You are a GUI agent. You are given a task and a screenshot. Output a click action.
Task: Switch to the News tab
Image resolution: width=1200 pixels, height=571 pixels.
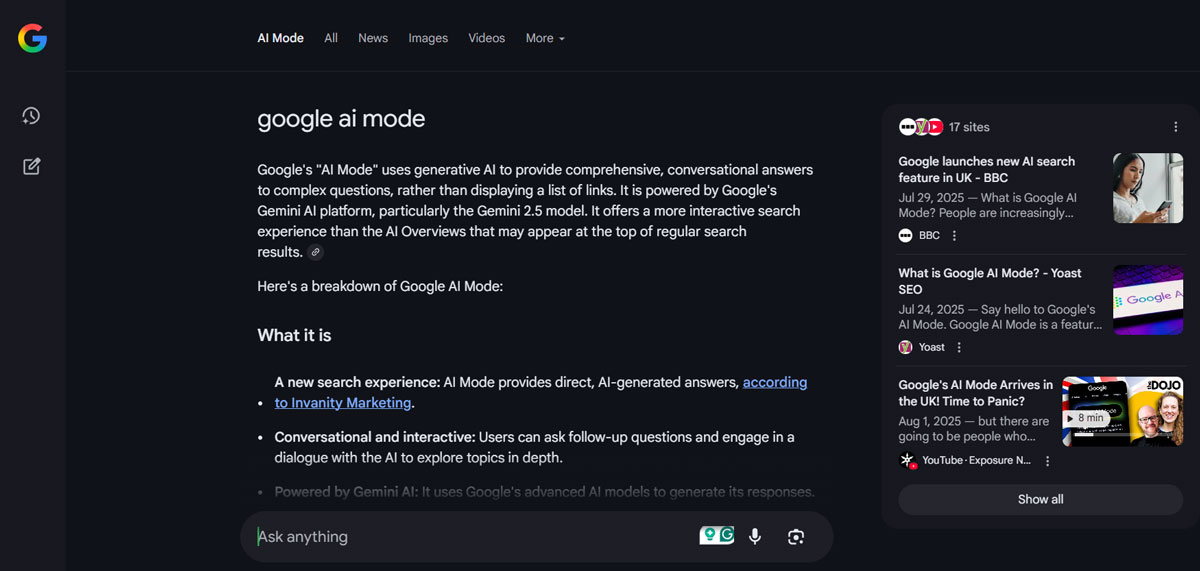tap(373, 38)
